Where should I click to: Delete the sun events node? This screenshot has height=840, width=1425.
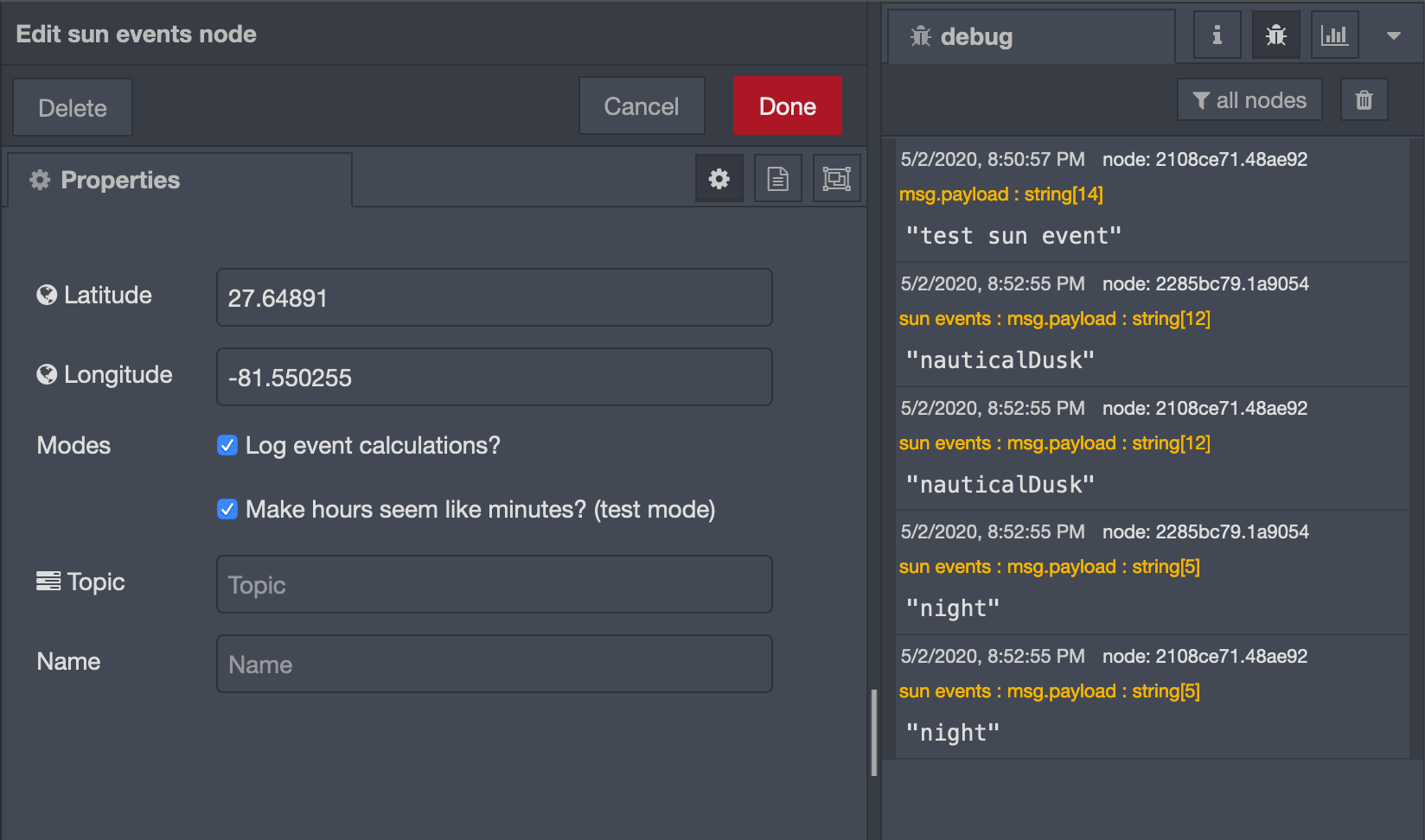click(x=73, y=108)
